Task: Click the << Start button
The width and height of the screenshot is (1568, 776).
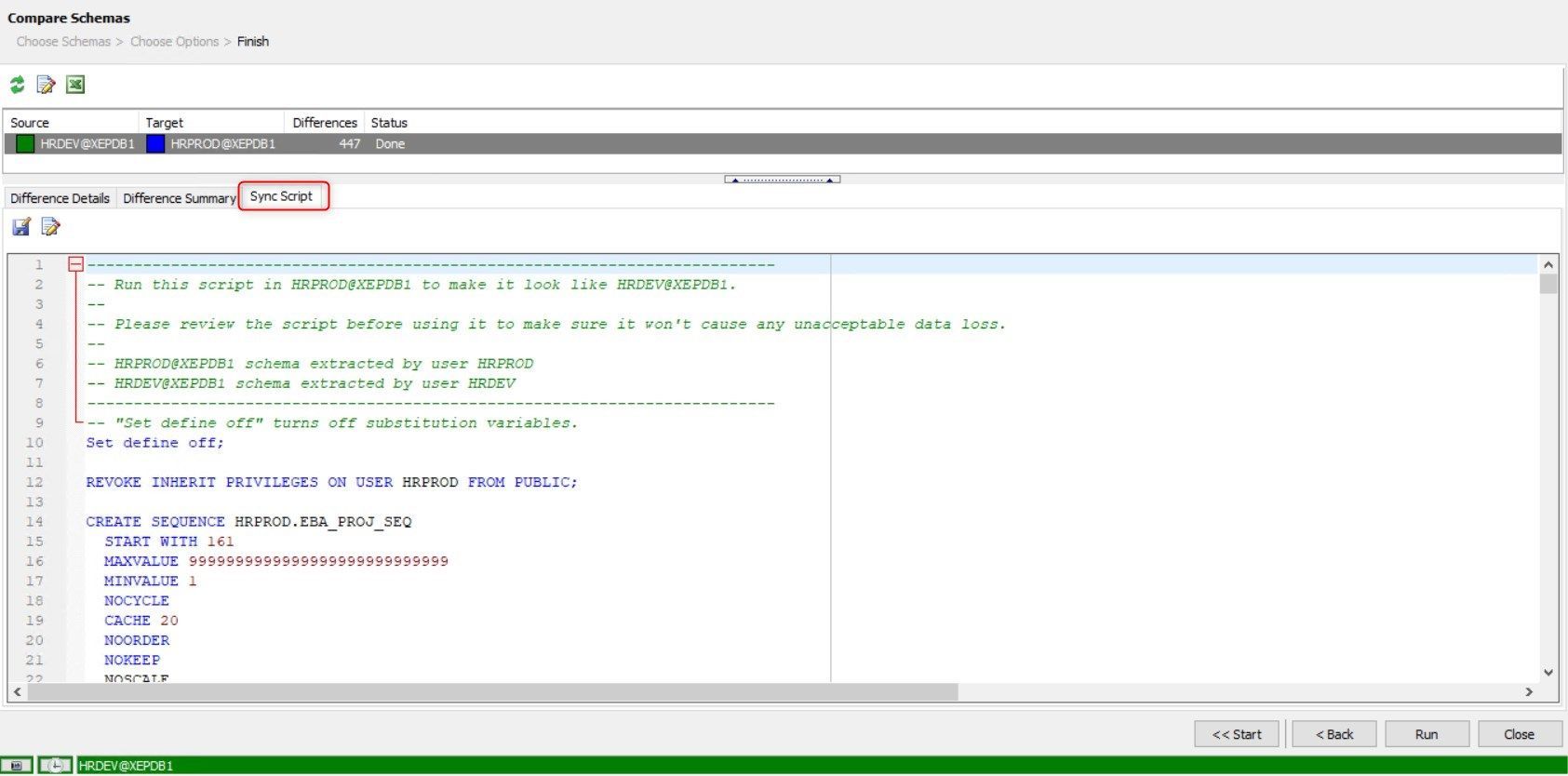Action: [1237, 734]
